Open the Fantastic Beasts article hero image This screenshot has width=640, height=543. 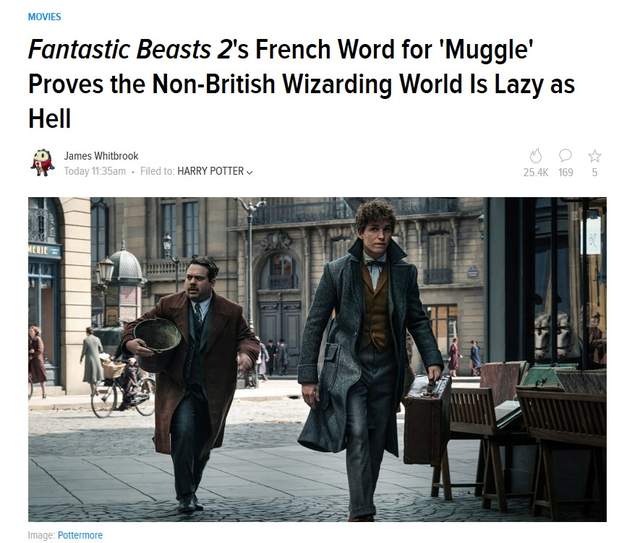(317, 359)
